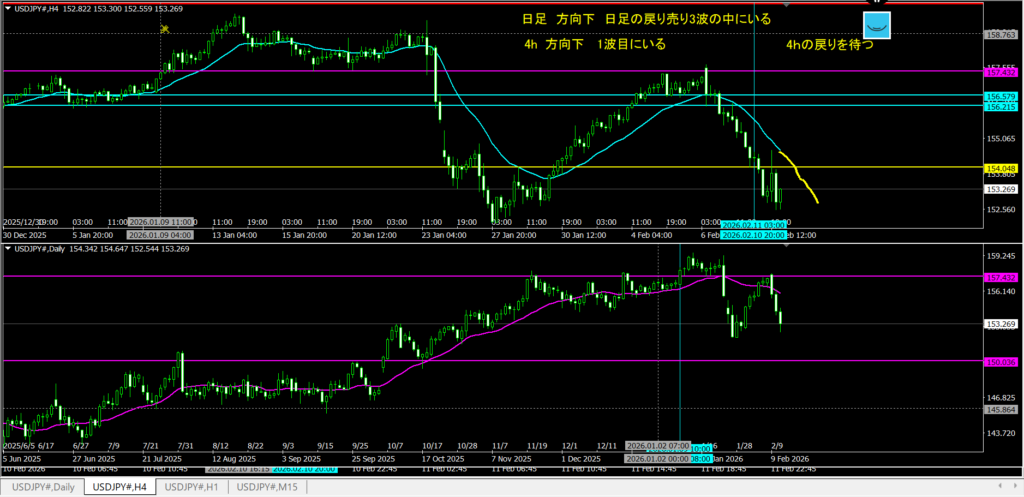Select the magenta 150.036 price label
The image size is (1024, 497).
(1001, 361)
